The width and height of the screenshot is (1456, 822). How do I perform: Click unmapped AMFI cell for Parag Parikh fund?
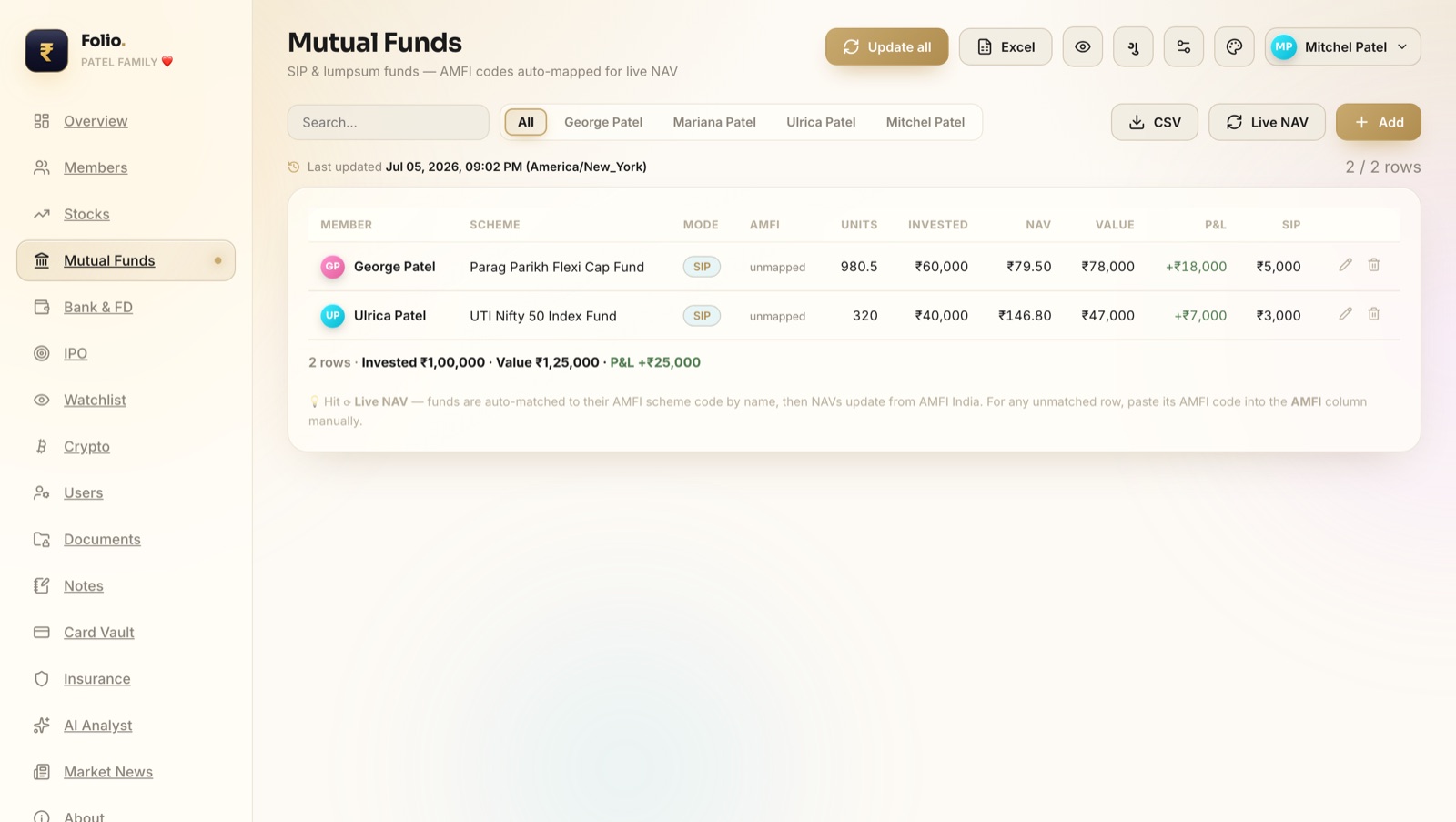tap(777, 267)
